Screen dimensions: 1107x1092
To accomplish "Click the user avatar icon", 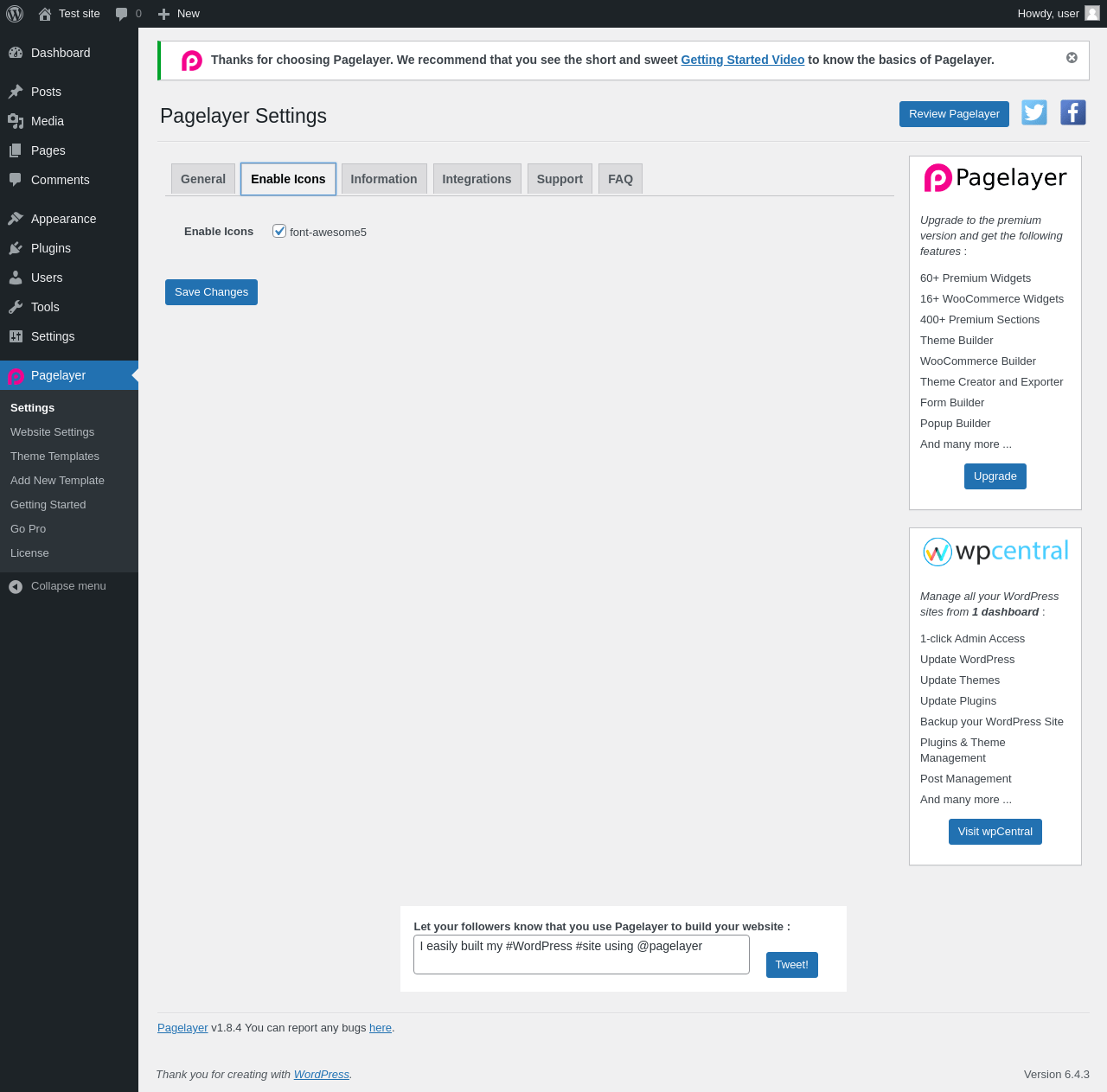I will (x=1092, y=13).
